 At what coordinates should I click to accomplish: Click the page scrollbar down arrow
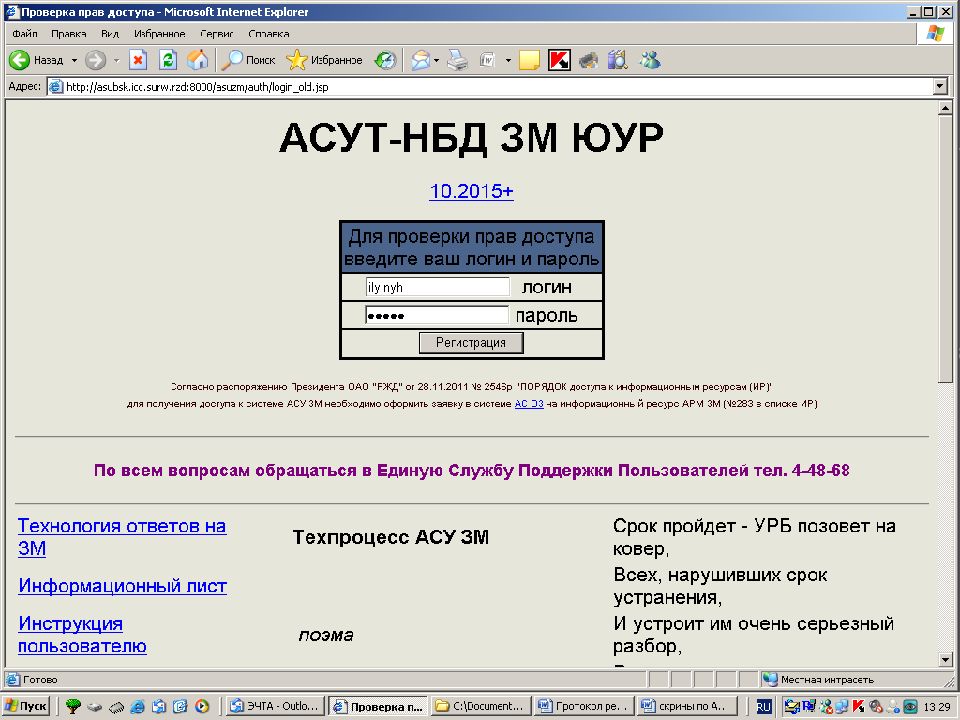pyautogui.click(x=945, y=659)
